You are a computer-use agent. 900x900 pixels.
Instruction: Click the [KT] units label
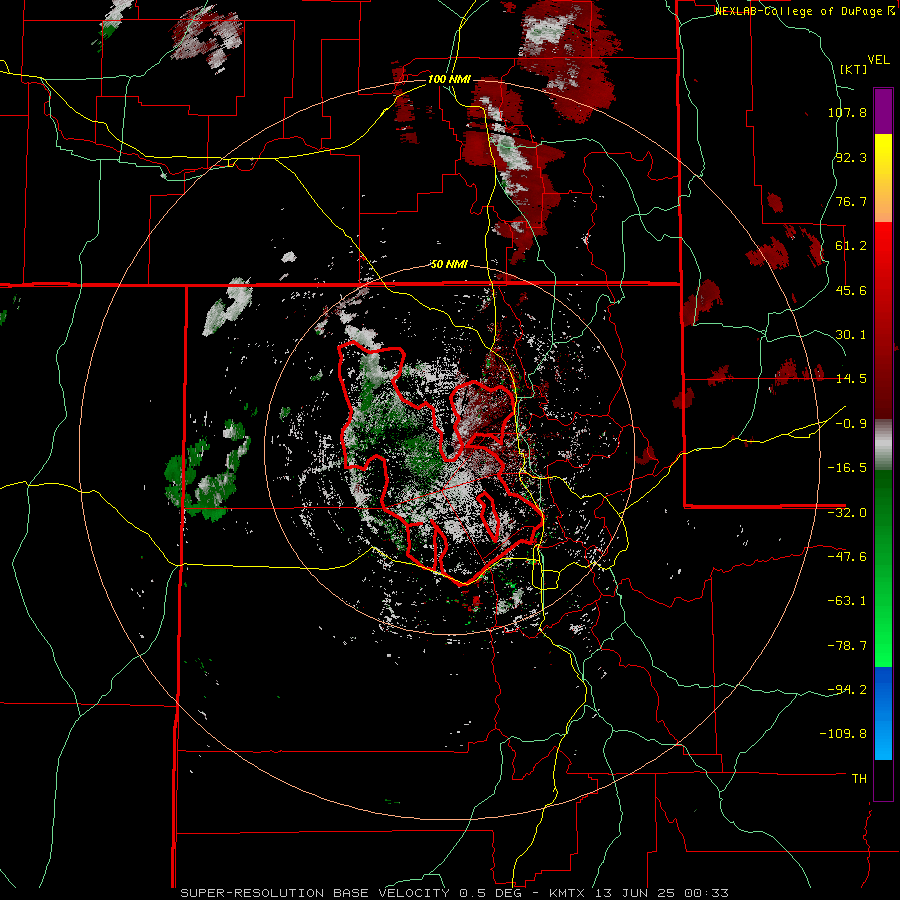click(853, 69)
